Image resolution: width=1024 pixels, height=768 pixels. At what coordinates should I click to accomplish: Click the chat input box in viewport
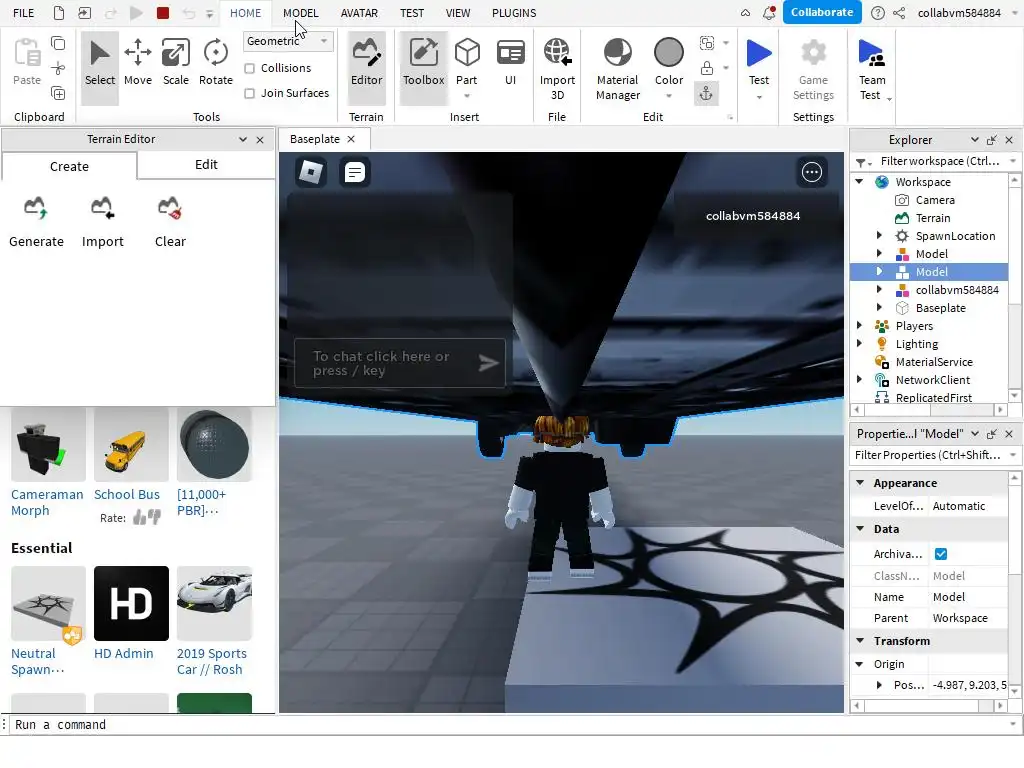400,363
